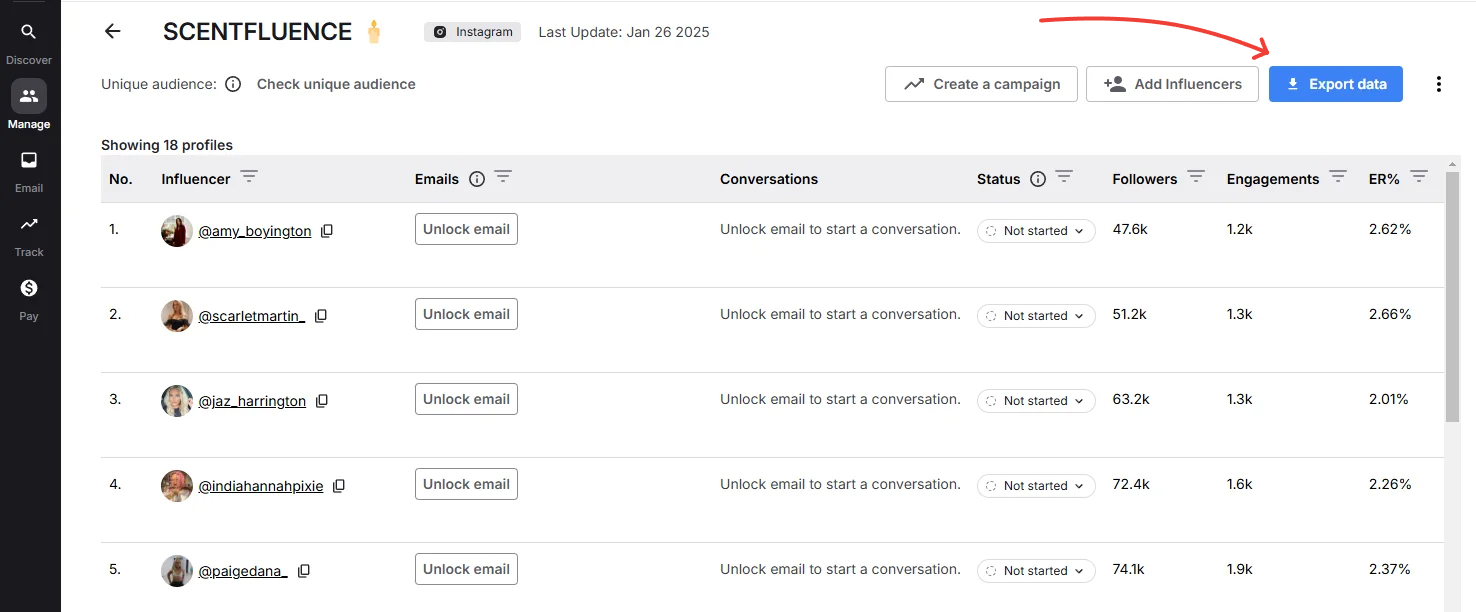
Task: Click the SCENTFLUENCE list title
Action: (257, 31)
